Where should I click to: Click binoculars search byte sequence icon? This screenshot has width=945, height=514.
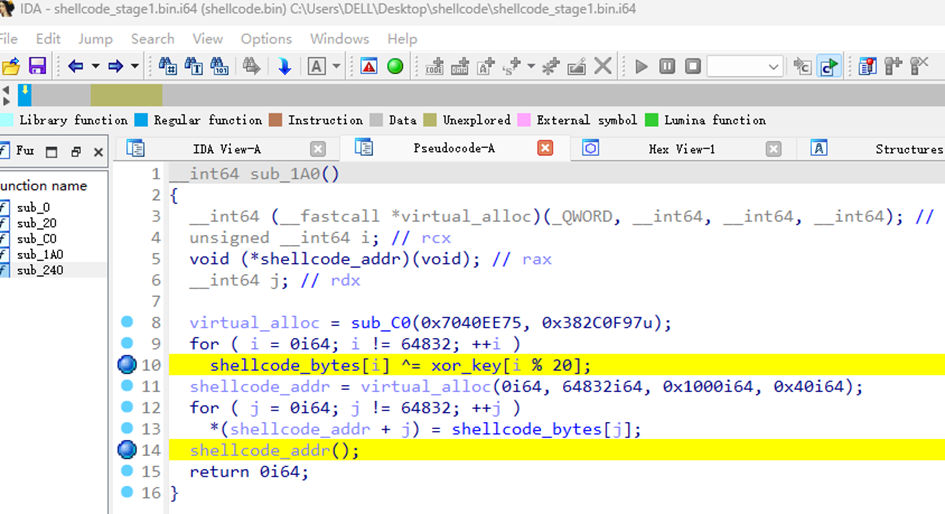point(219,66)
